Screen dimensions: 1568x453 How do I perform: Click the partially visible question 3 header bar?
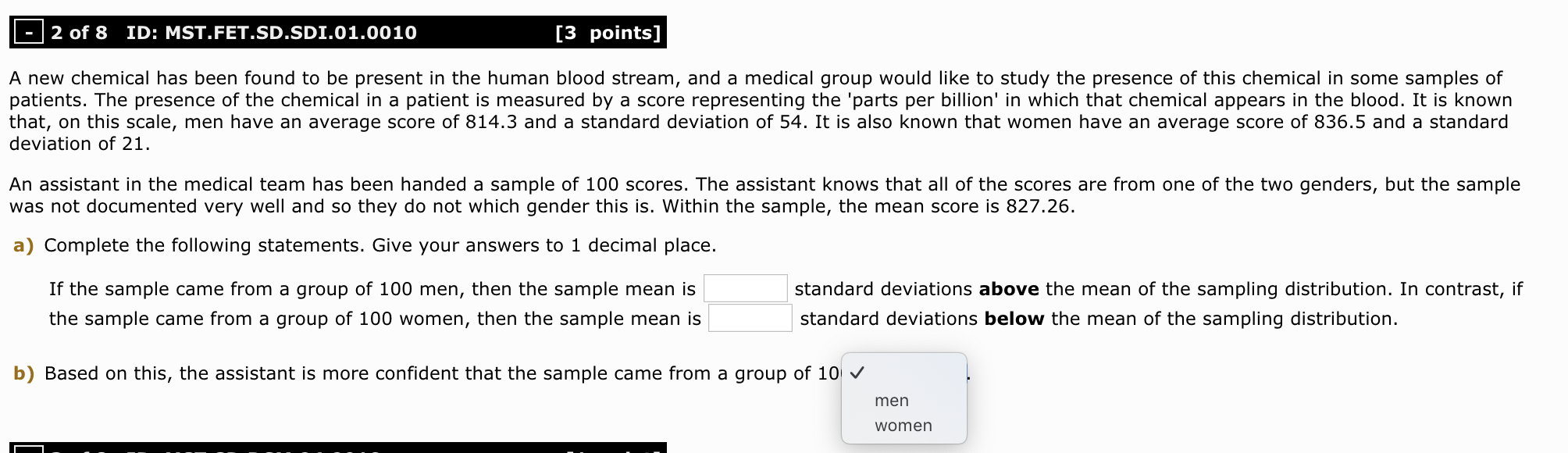(336, 448)
